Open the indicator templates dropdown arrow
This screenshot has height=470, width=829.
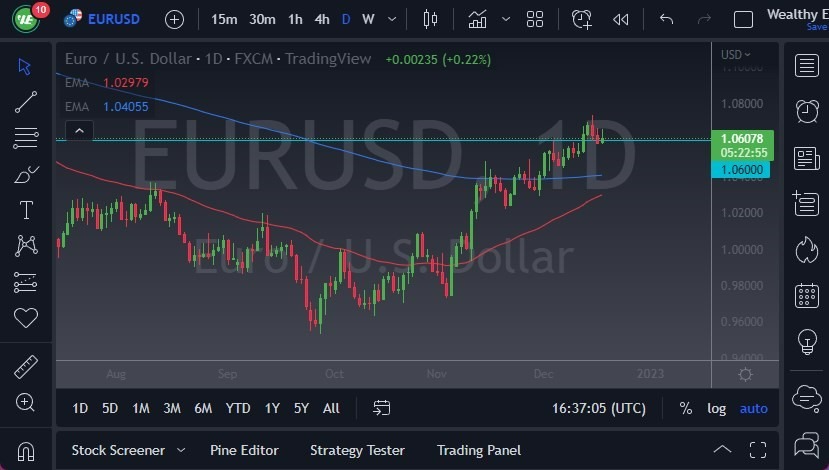click(506, 20)
